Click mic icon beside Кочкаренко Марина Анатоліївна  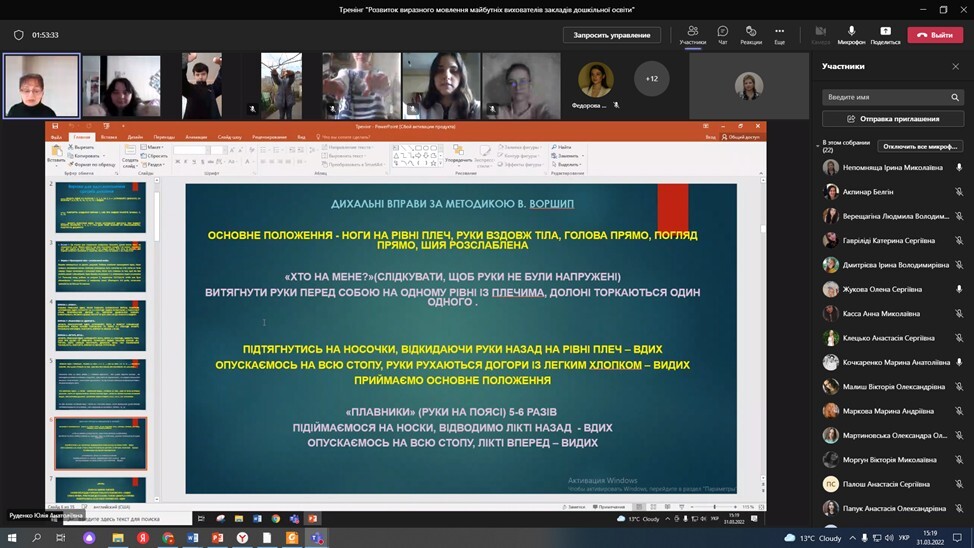click(x=959, y=362)
